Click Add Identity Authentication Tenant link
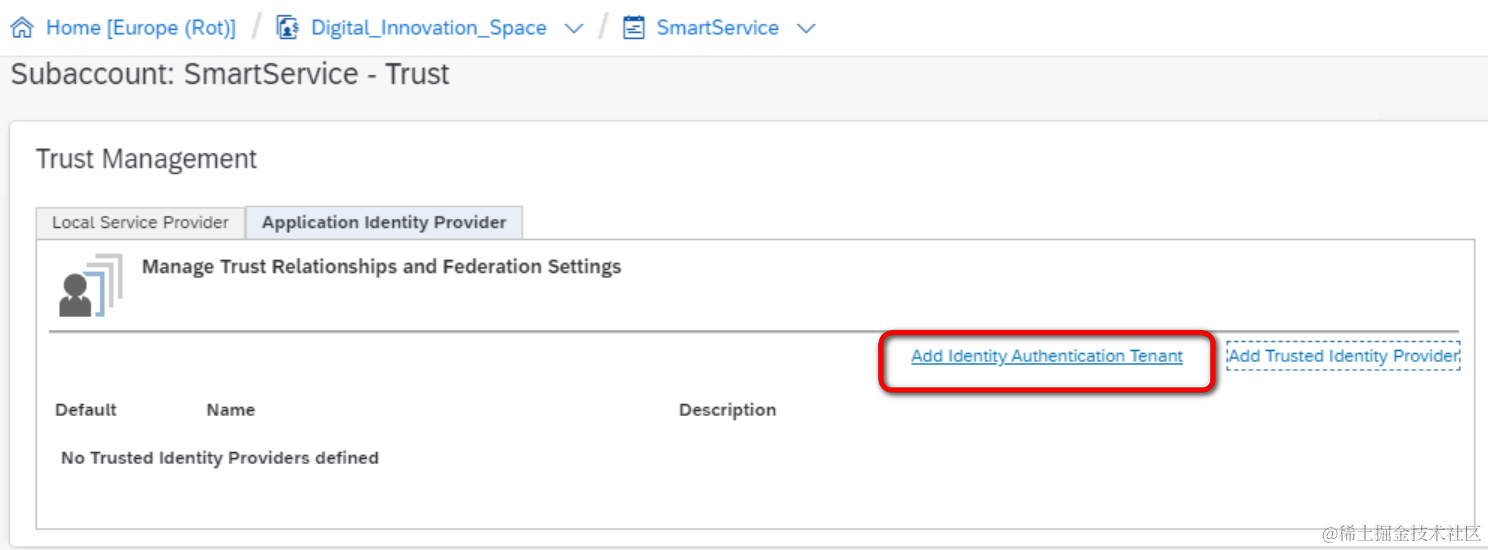This screenshot has width=1488, height=550. (x=1046, y=356)
